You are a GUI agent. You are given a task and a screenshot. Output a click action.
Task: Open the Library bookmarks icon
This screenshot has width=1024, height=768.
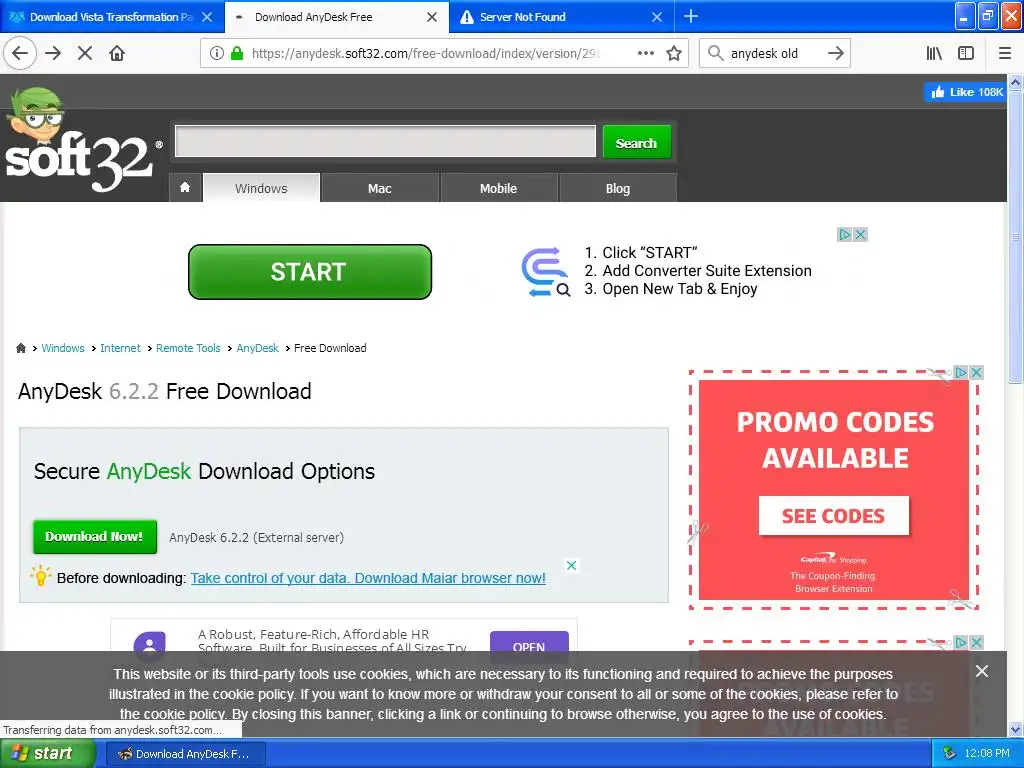[x=934, y=53]
